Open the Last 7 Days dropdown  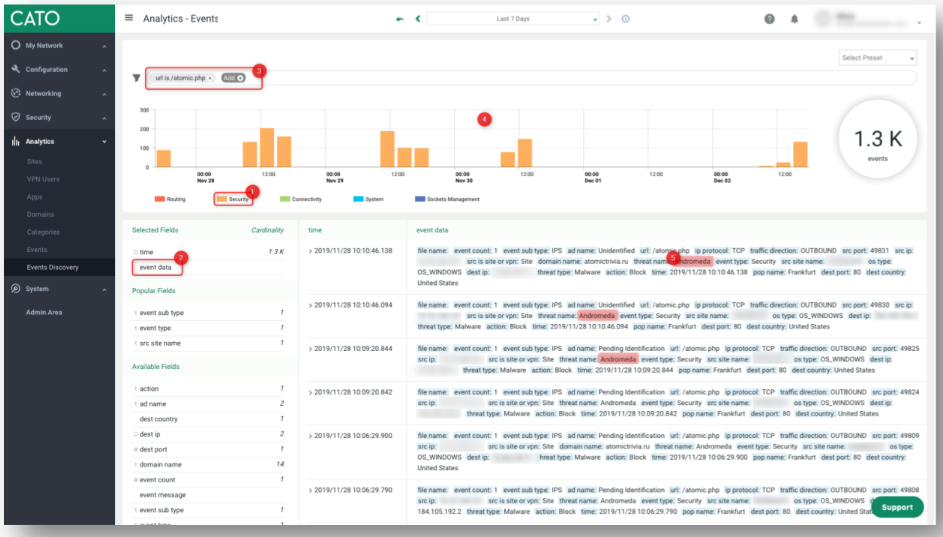click(x=512, y=18)
